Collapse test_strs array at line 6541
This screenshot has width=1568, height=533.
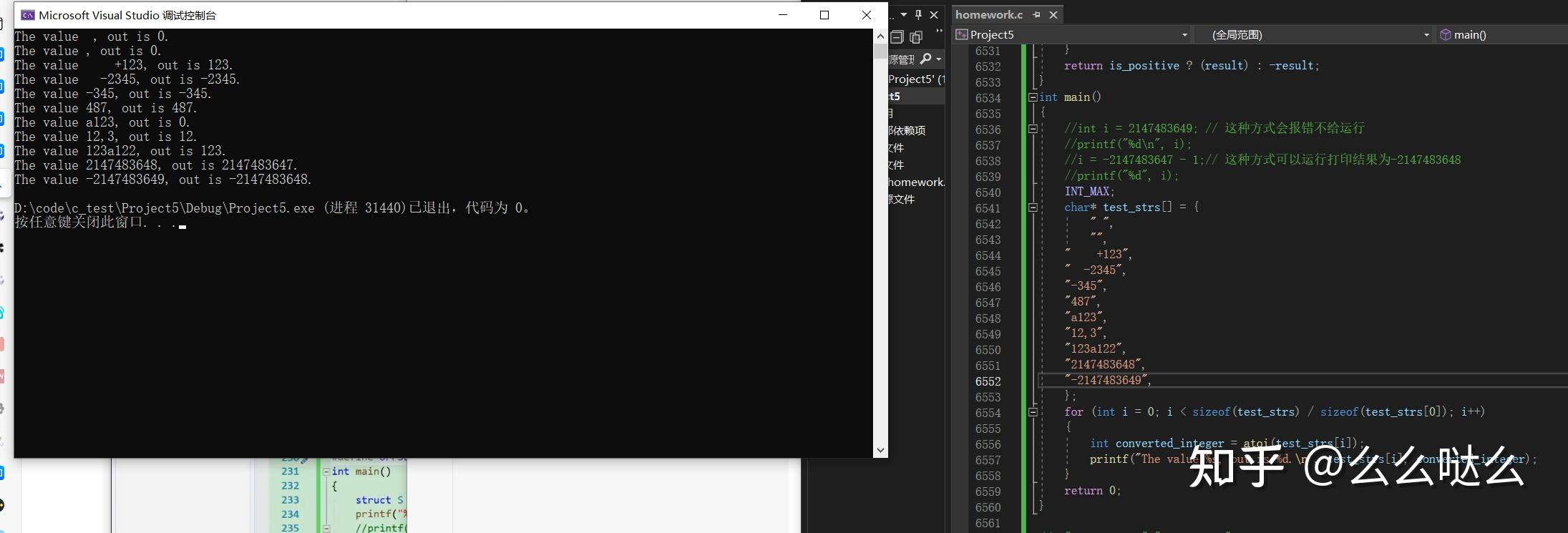point(1033,207)
